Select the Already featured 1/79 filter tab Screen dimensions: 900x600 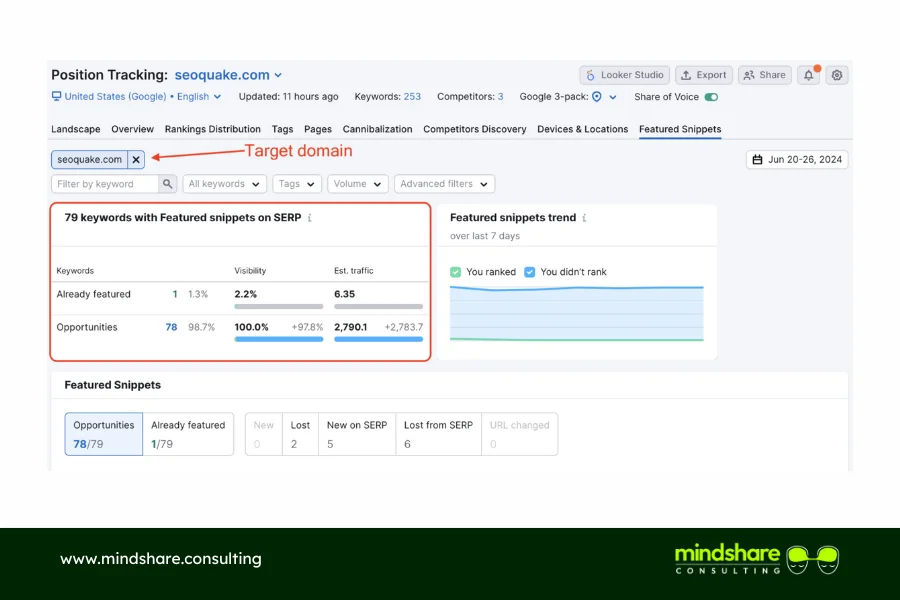click(x=188, y=434)
